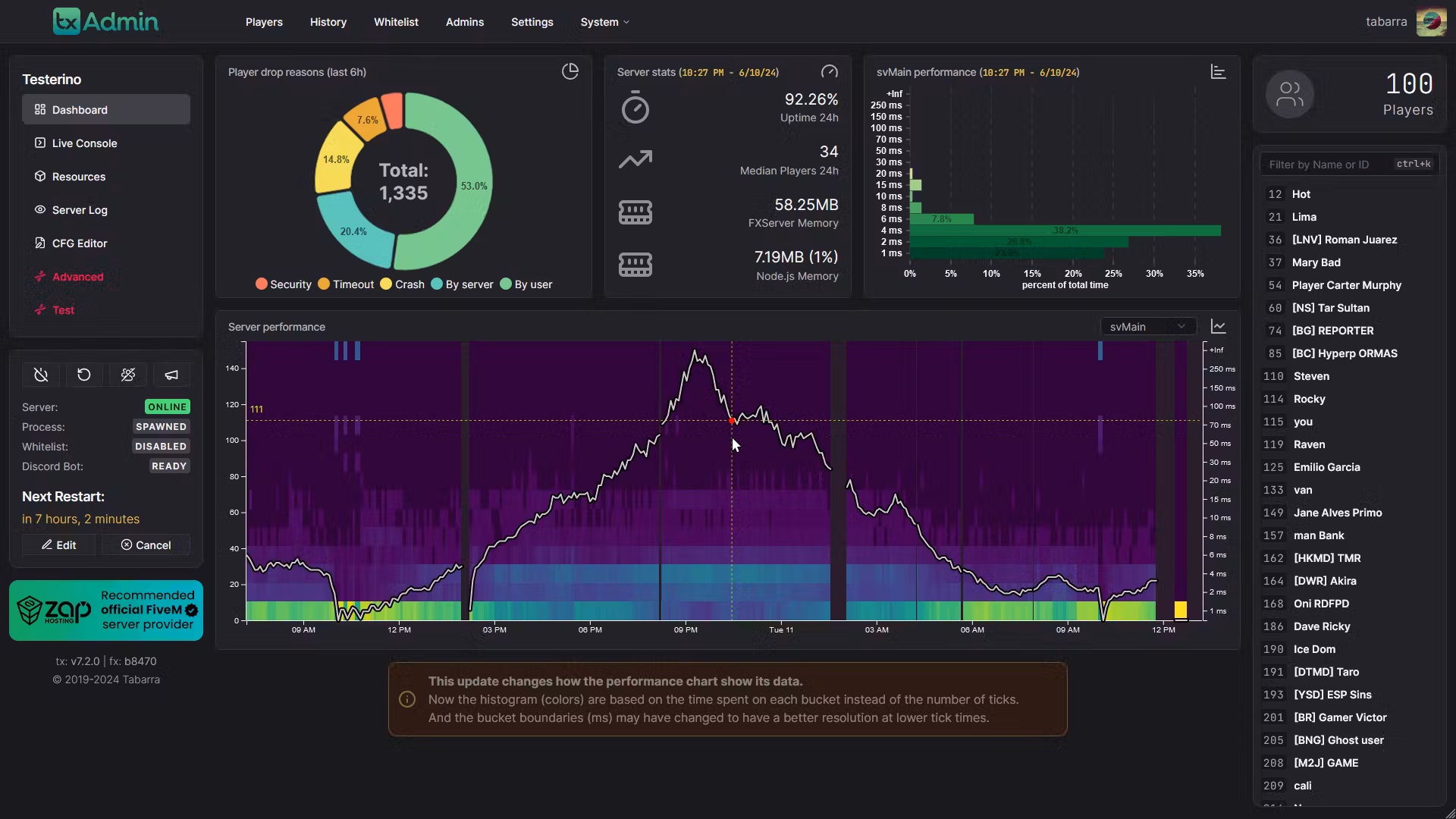Click the orange Timeout donut segment
The width and height of the screenshot is (1456, 819).
[x=366, y=120]
